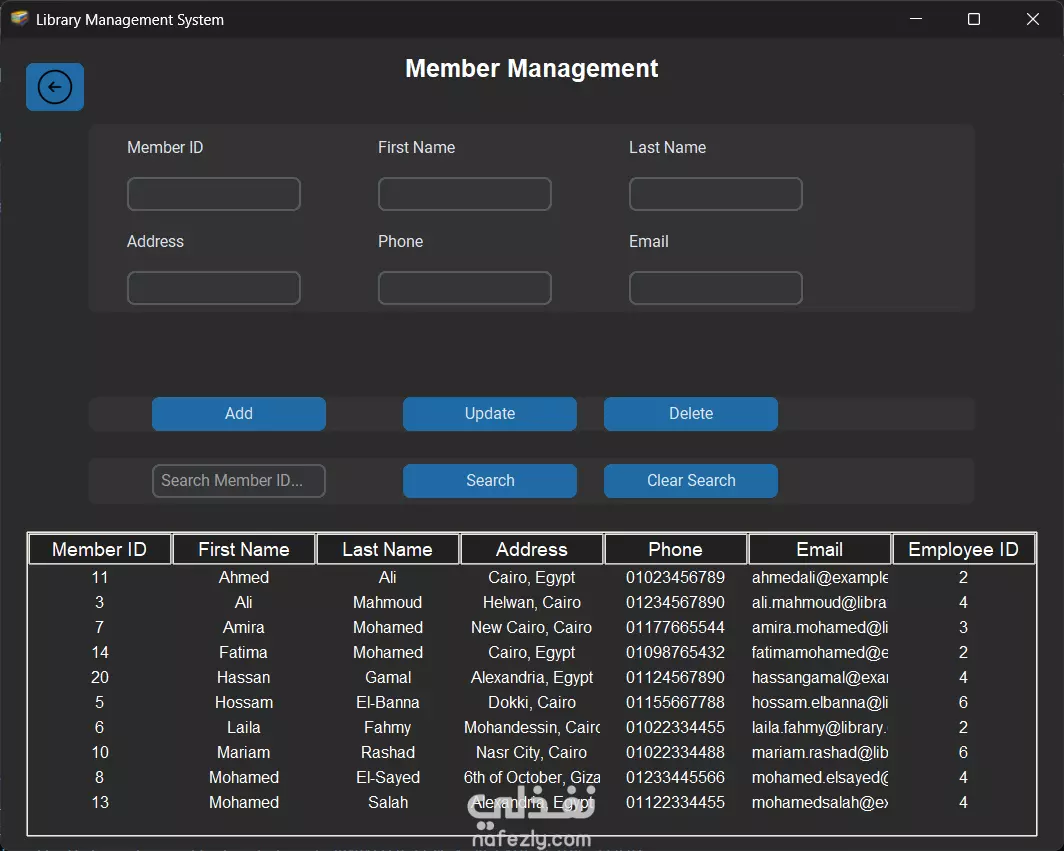Click the last name cell El-Banna
Viewport: 1064px width, 851px height.
tap(387, 702)
